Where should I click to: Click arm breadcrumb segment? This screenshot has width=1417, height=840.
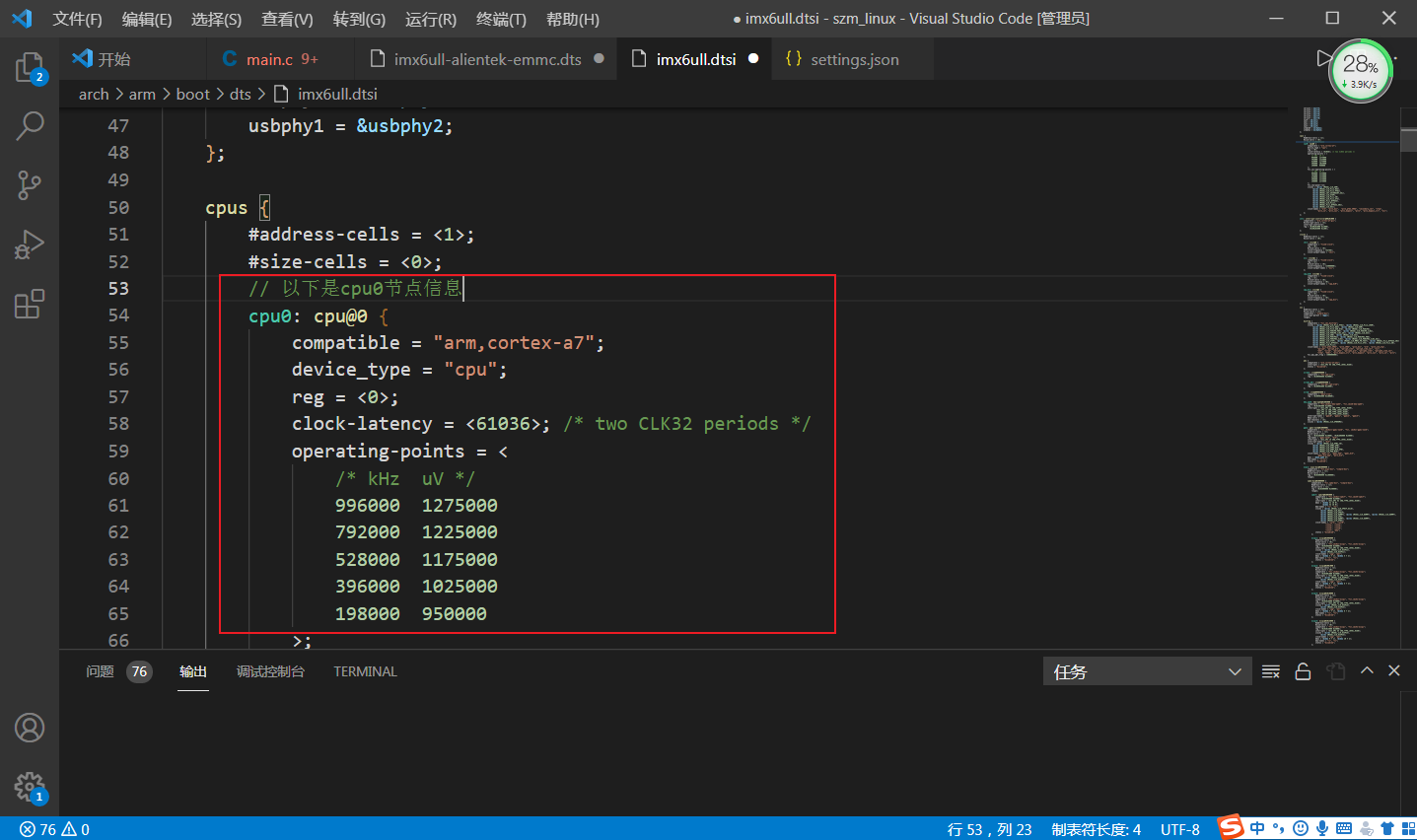point(142,94)
